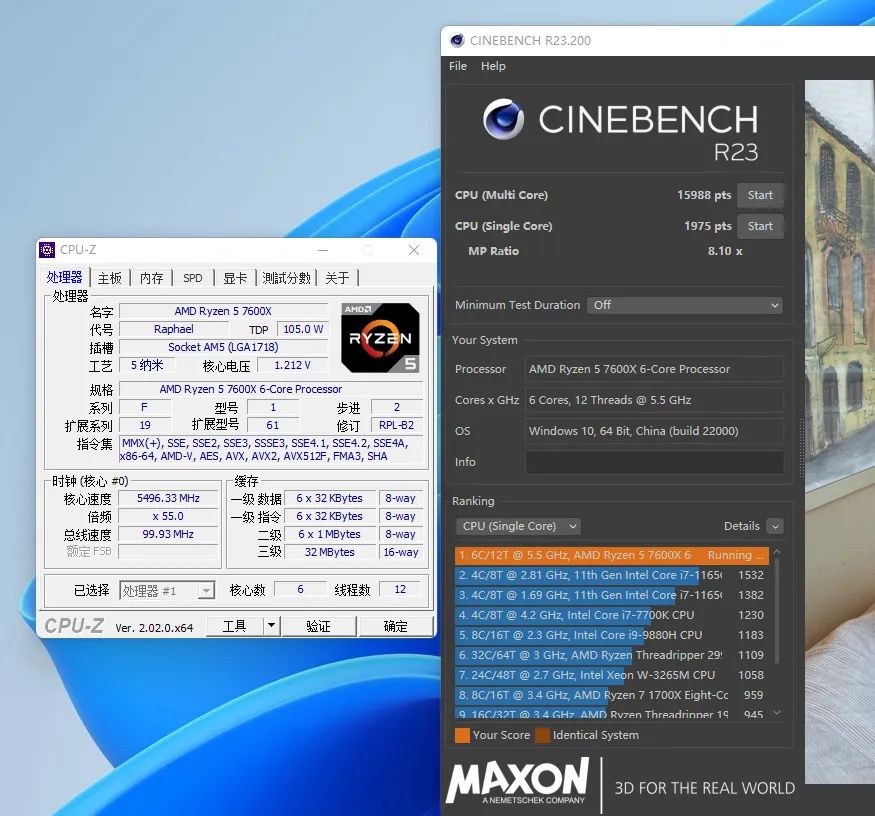Click the Cinebench icon in title bar
This screenshot has height=816, width=875.
457,41
